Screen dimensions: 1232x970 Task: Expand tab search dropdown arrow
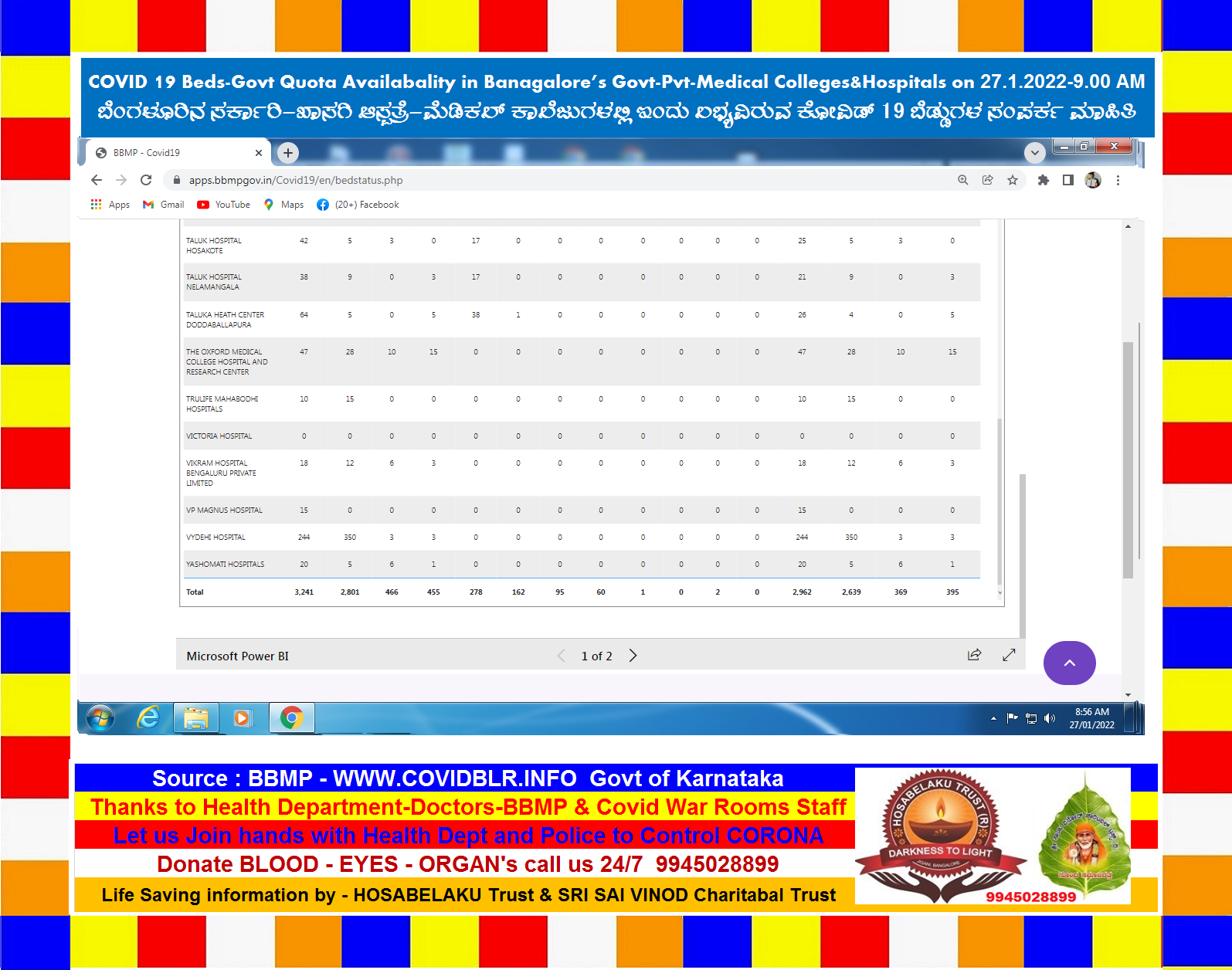coord(1035,153)
